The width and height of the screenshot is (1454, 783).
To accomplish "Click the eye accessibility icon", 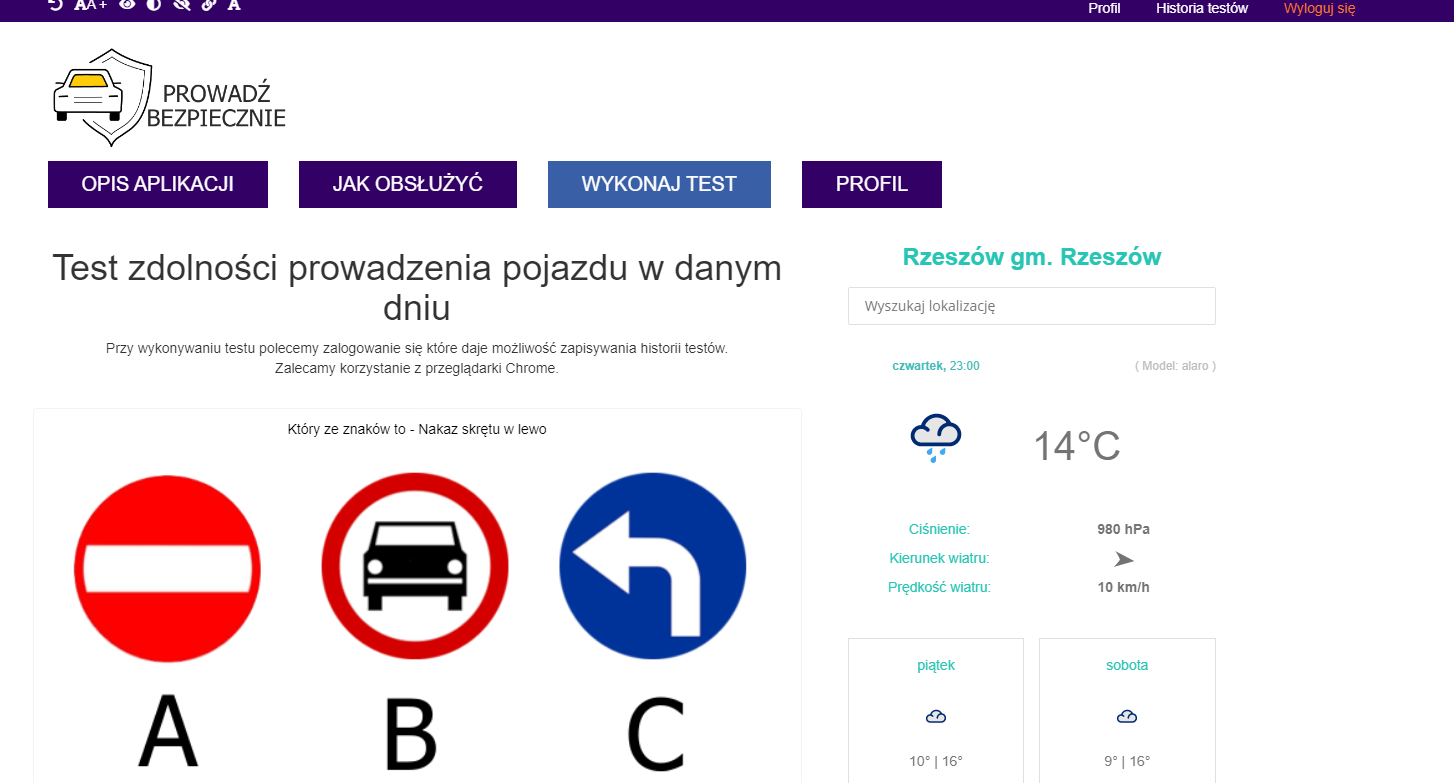I will click(x=127, y=5).
